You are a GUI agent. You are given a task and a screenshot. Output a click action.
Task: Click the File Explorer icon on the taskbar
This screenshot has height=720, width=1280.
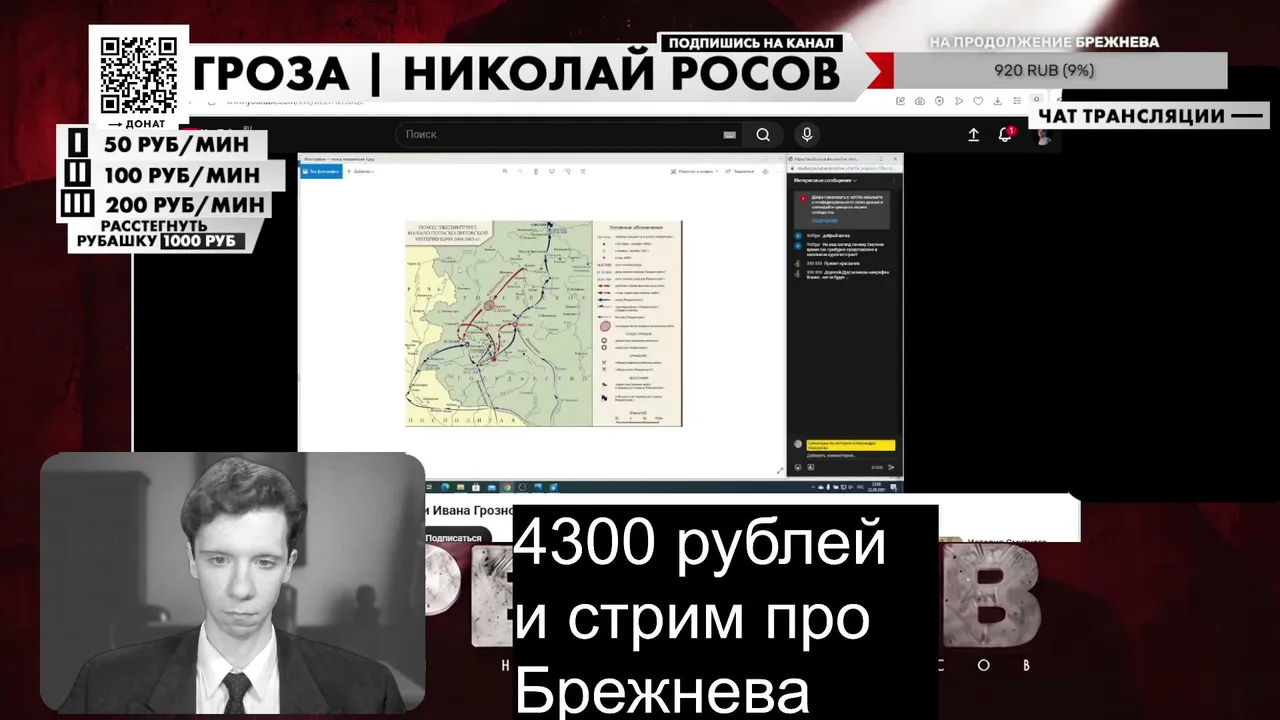coord(460,487)
